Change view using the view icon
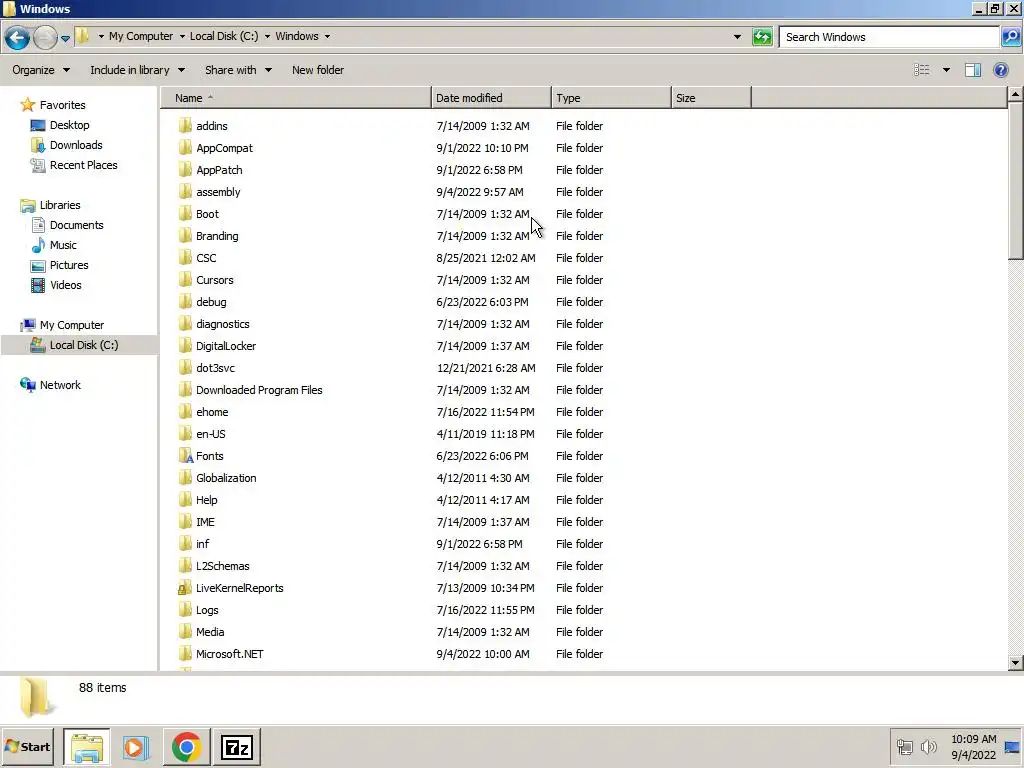 pyautogui.click(x=921, y=70)
